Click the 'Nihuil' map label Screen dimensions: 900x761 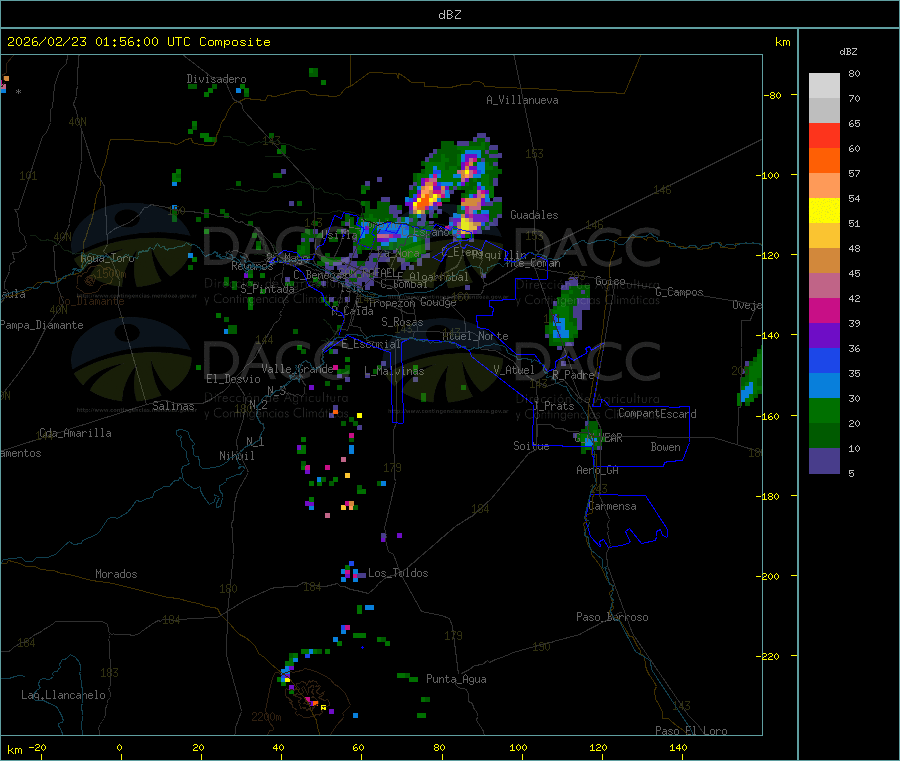236,456
